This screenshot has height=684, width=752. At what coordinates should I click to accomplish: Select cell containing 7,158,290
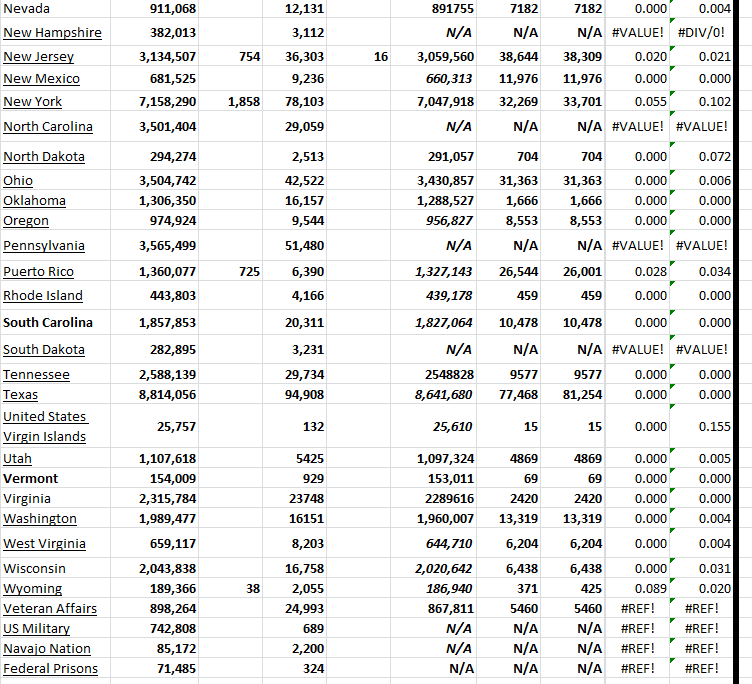tap(167, 102)
